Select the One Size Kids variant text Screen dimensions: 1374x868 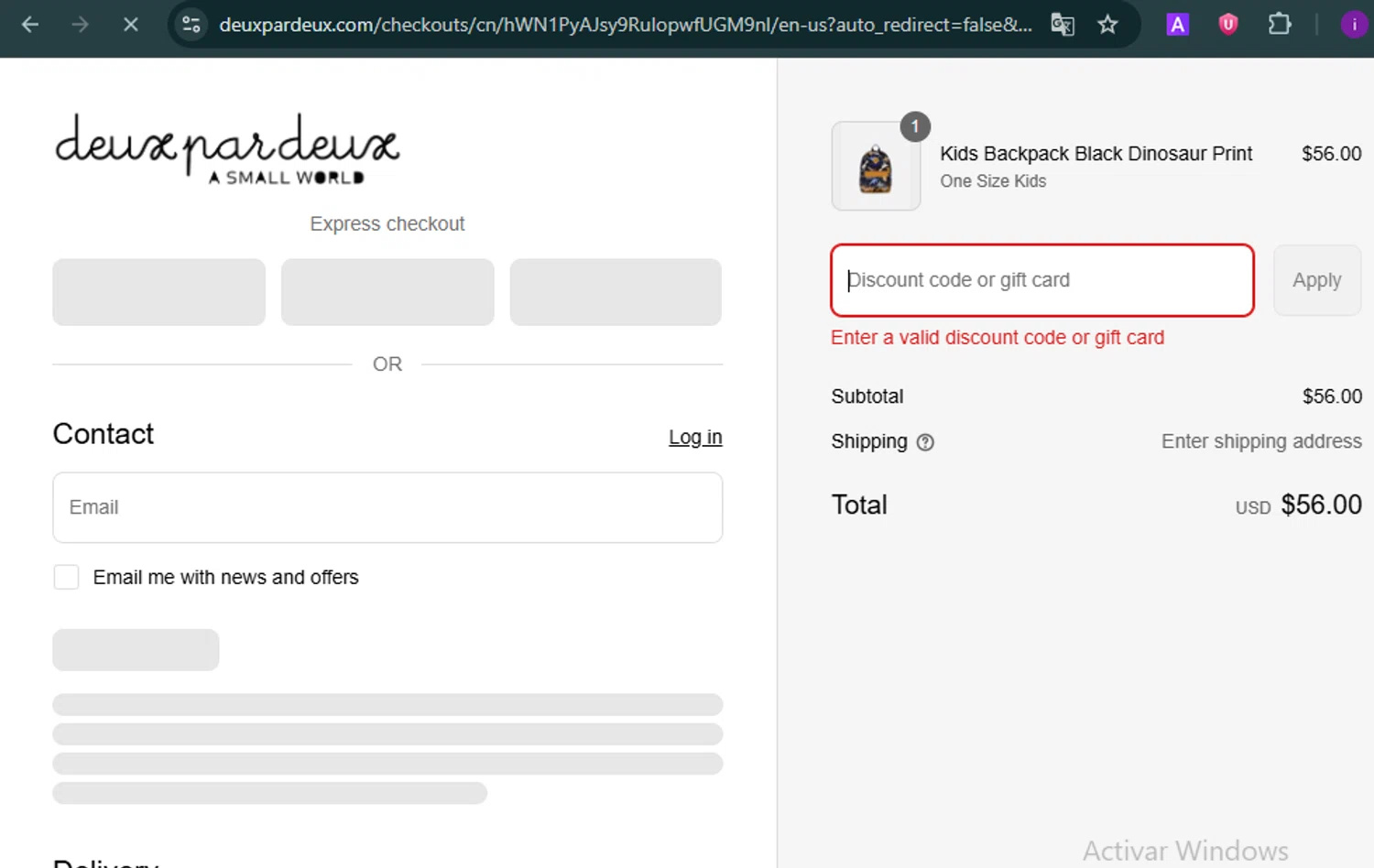pyautogui.click(x=993, y=181)
